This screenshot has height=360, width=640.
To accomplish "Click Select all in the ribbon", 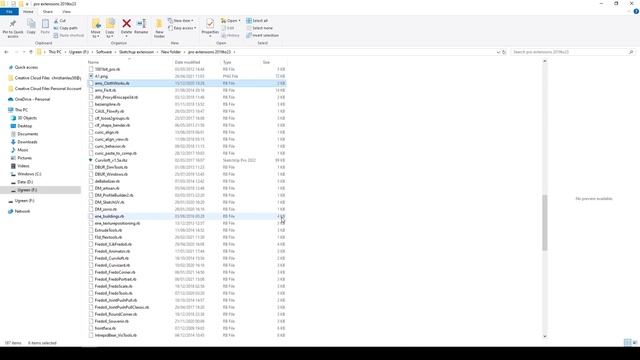I will point(257,20).
